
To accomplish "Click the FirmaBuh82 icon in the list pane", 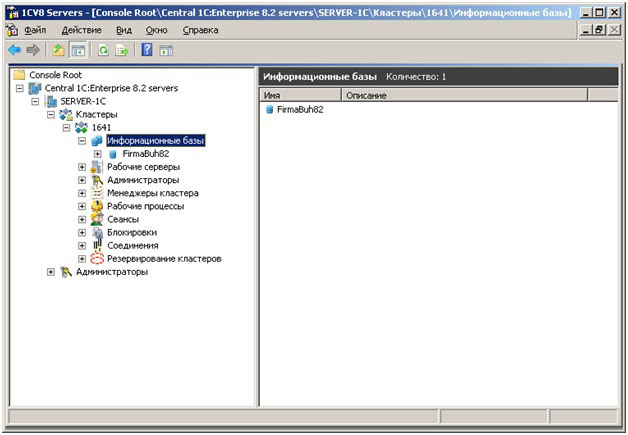I will [270, 109].
